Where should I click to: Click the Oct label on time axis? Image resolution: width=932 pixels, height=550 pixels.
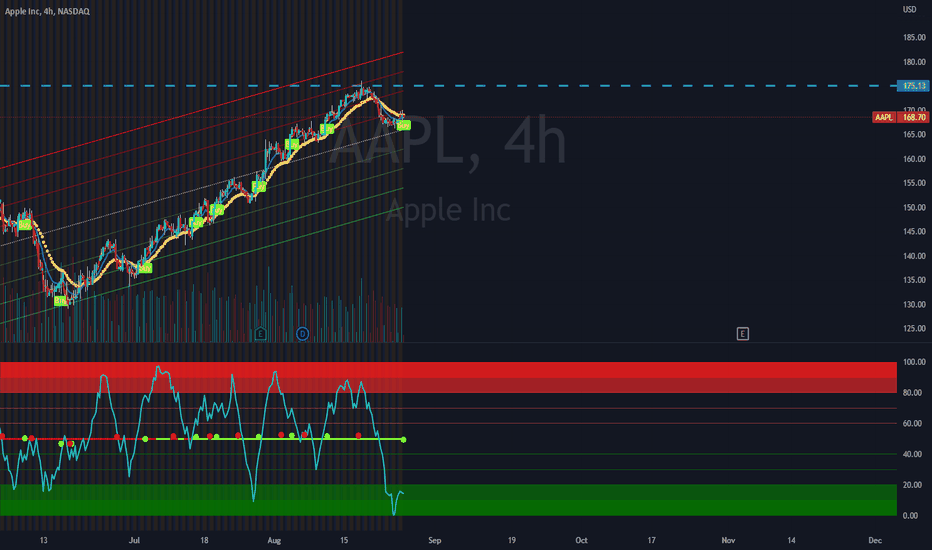pos(581,540)
